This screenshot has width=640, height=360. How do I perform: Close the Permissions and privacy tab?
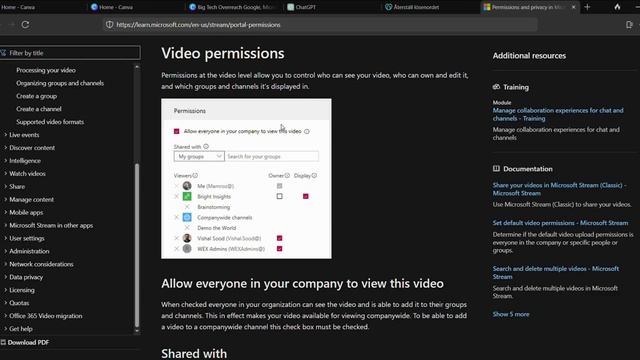pos(573,7)
